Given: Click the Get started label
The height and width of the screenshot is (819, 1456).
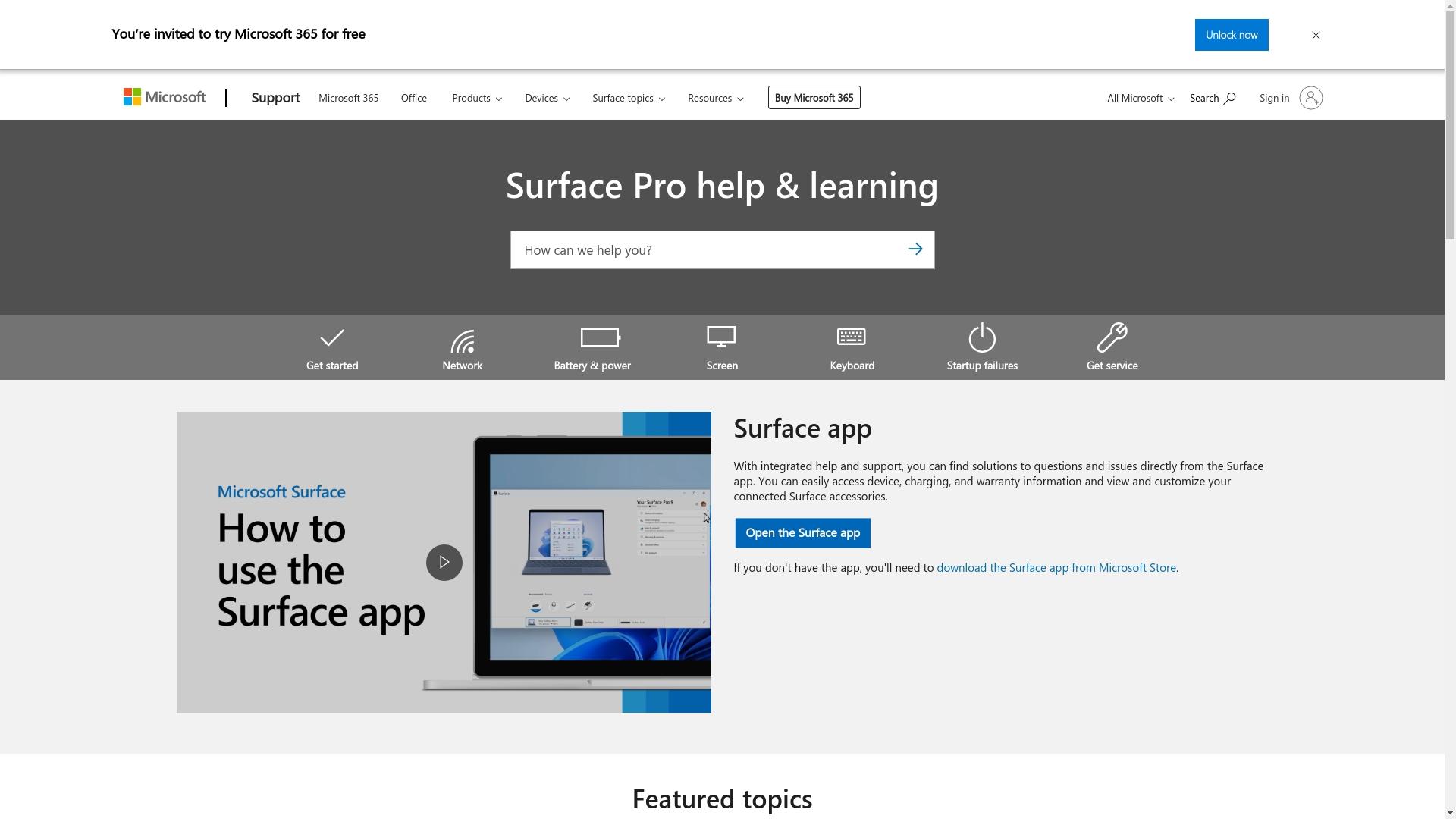Looking at the screenshot, I should point(332,366).
